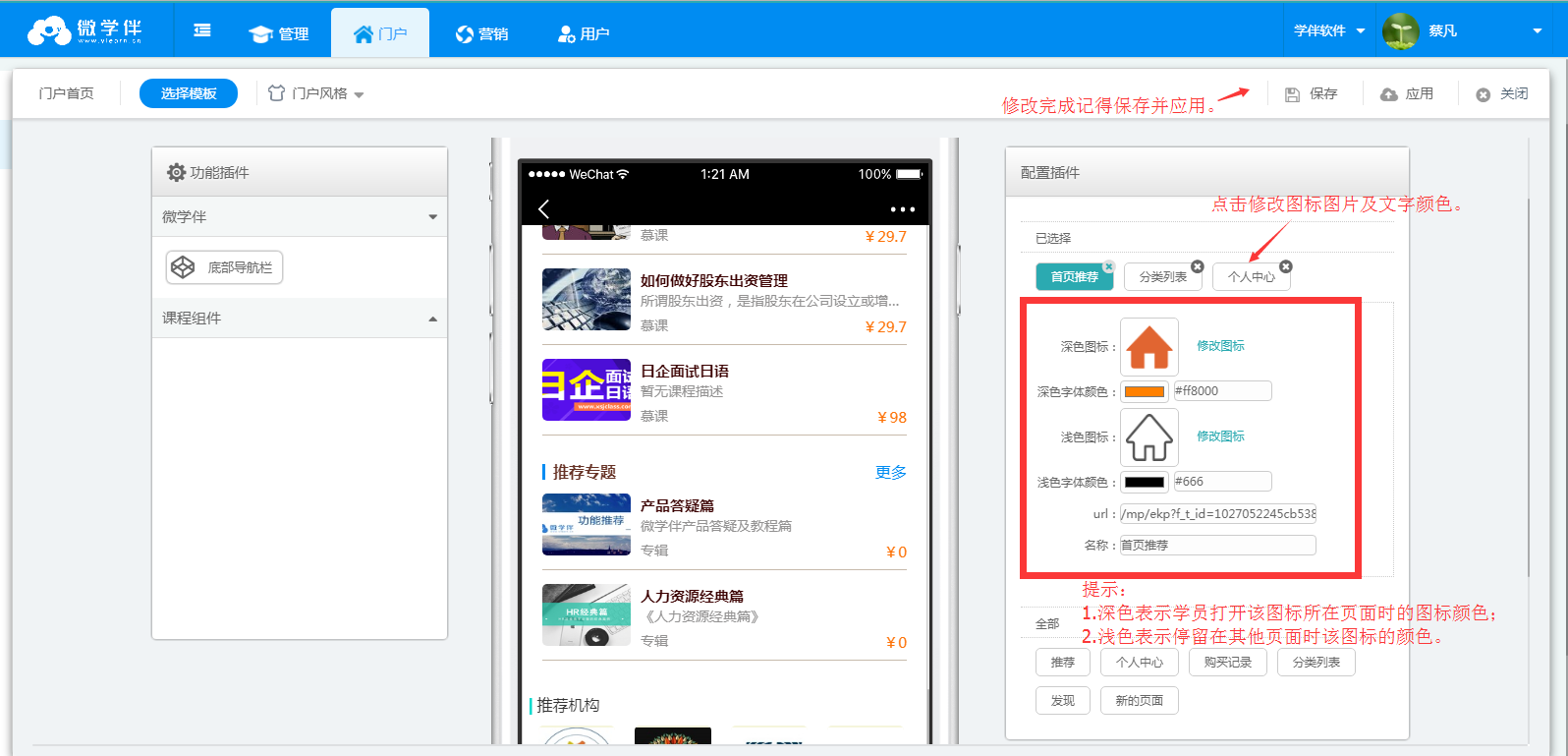This screenshot has height=756, width=1568.
Task: Click the page vertical scrollbar
Action: tap(1528, 388)
